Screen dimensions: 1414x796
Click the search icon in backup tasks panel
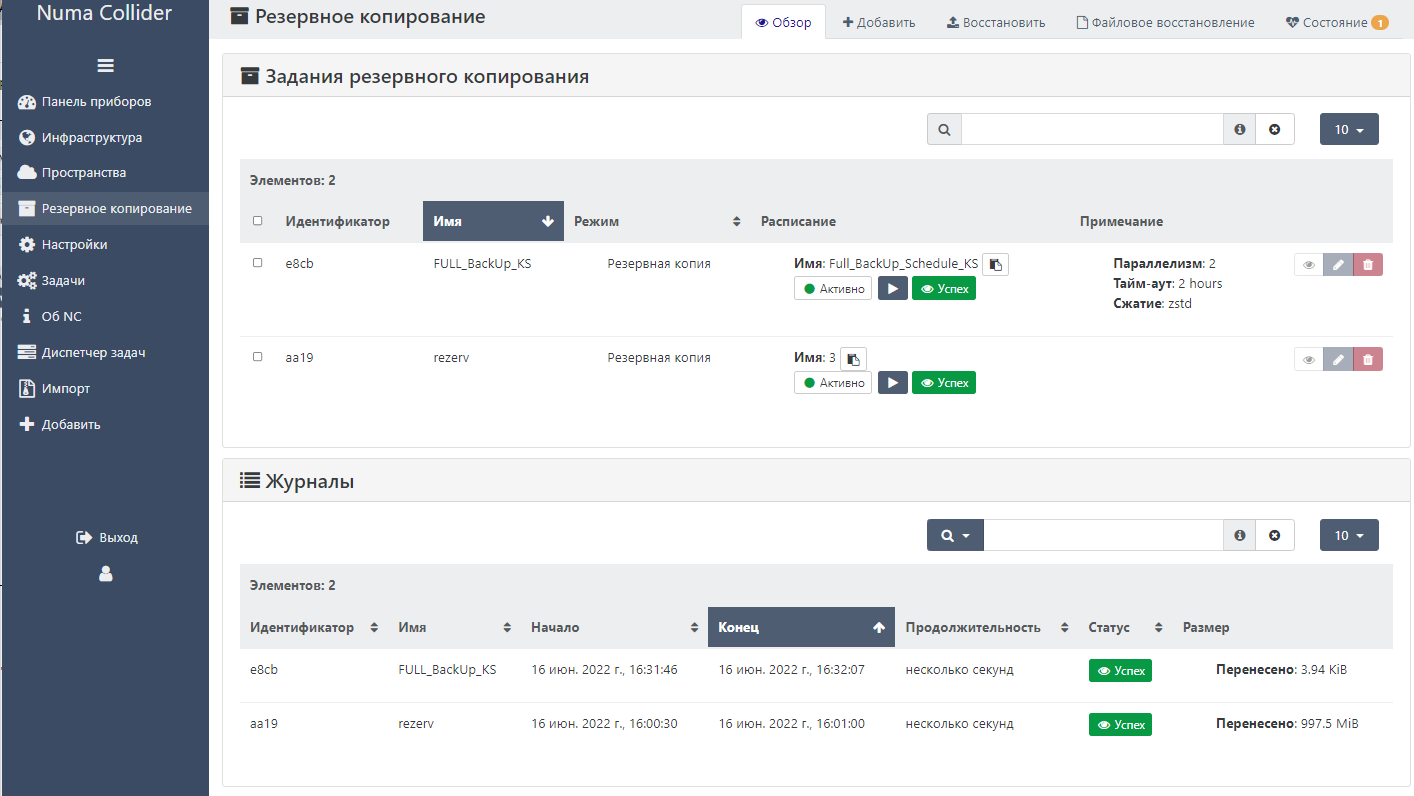944,129
